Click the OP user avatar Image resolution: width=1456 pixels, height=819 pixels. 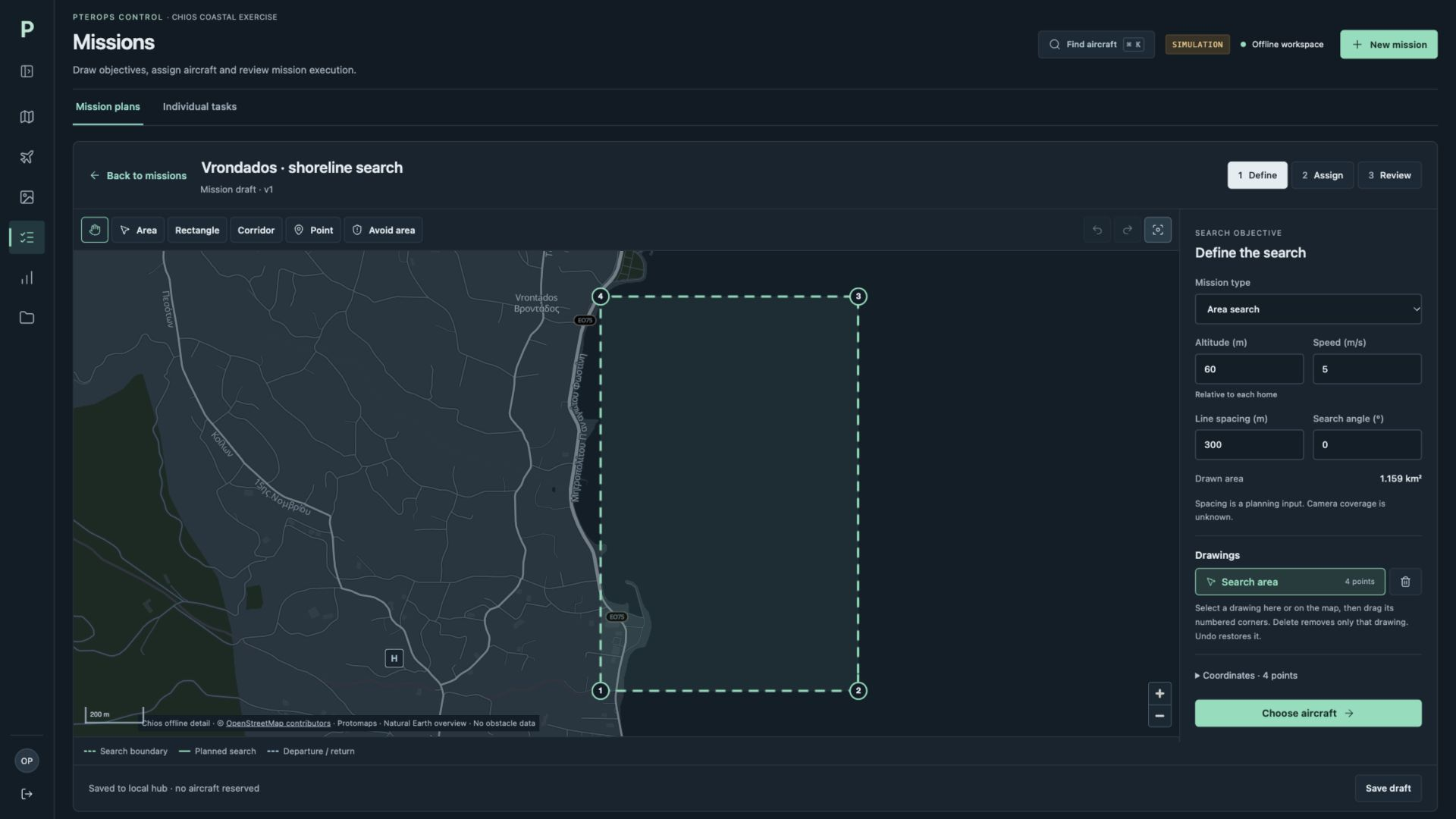tap(27, 761)
